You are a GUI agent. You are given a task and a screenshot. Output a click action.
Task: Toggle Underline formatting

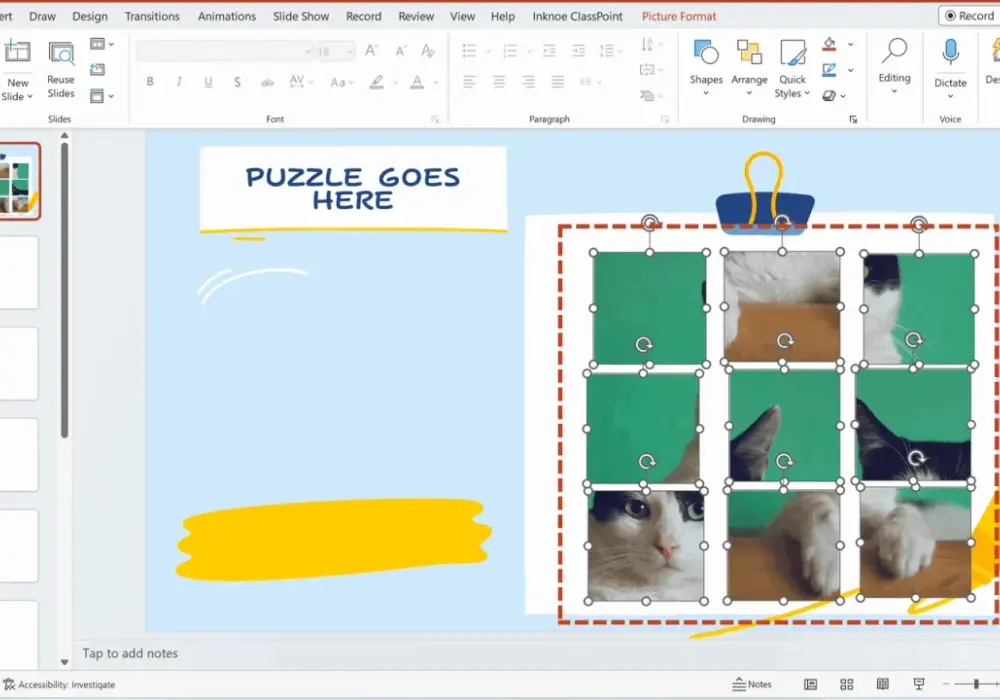pos(208,82)
